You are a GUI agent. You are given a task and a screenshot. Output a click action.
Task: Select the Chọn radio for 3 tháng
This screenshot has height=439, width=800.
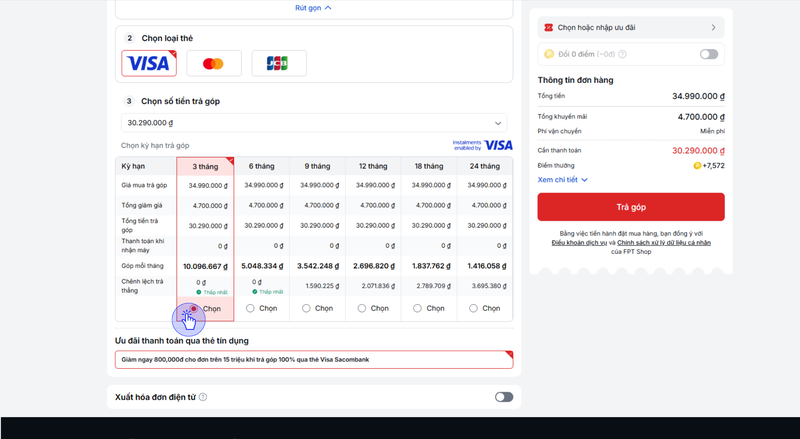coord(194,308)
